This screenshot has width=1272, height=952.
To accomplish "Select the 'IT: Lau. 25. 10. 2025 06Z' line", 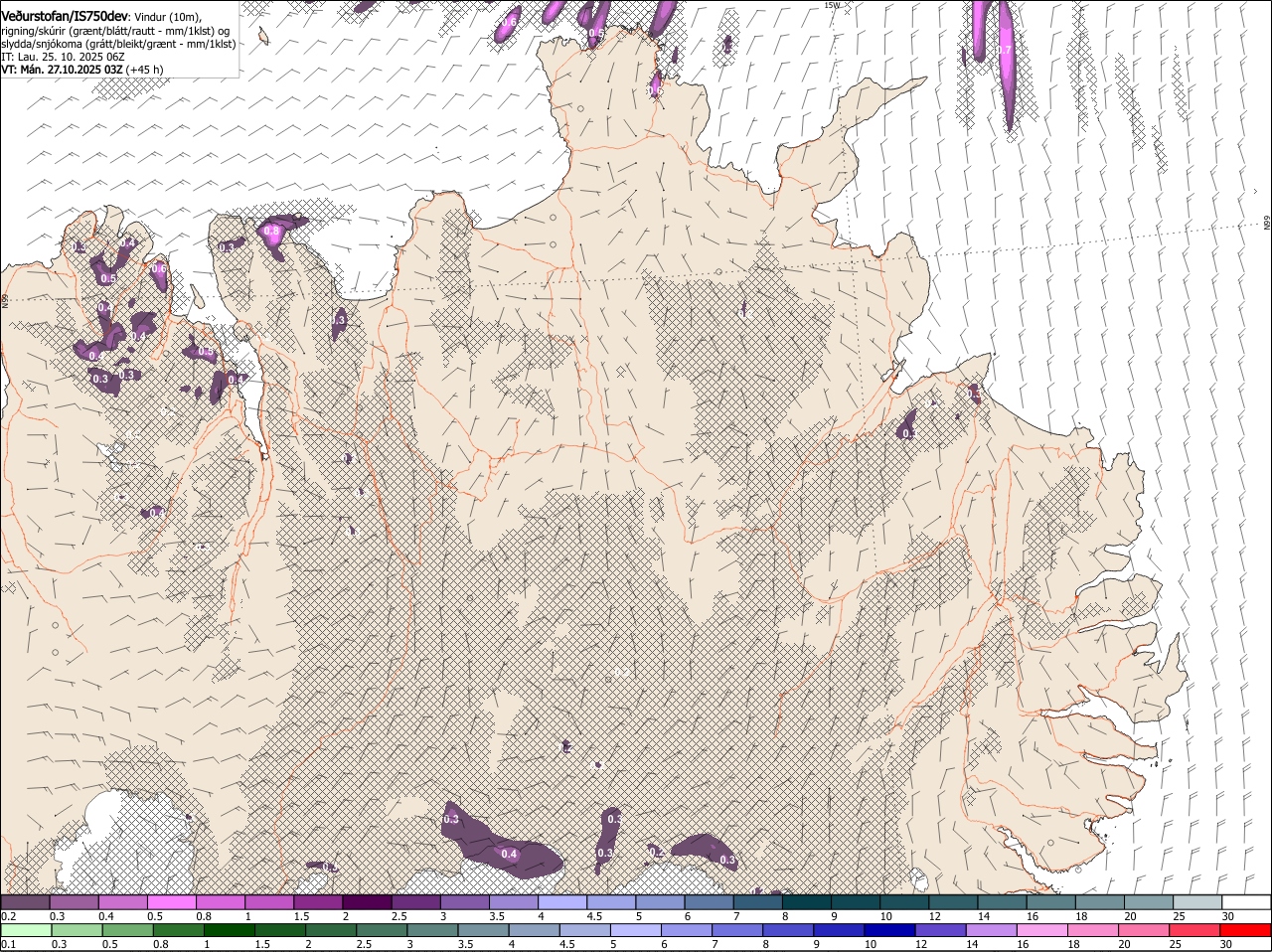I will (x=63, y=57).
